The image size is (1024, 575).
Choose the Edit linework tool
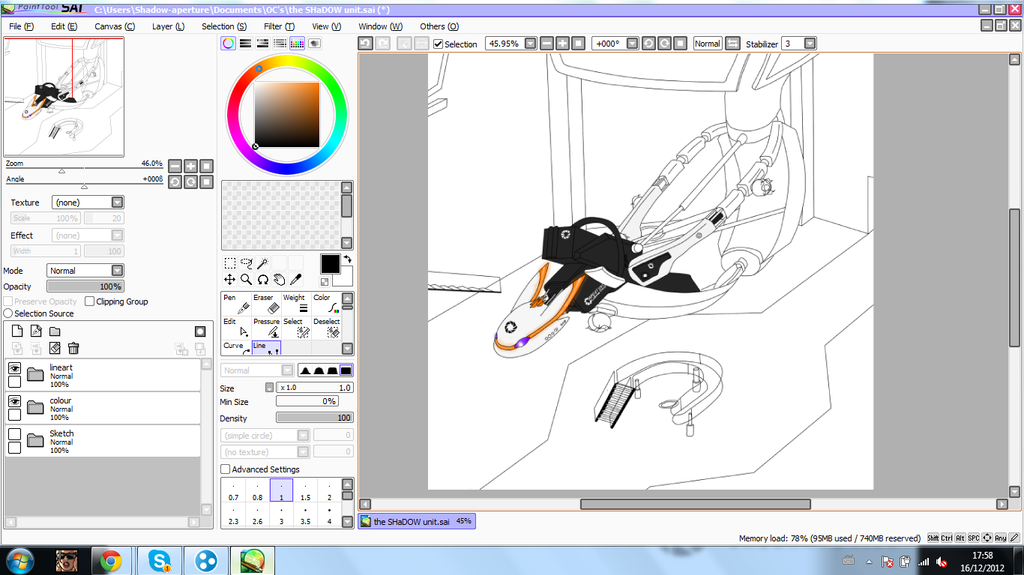tap(236, 328)
